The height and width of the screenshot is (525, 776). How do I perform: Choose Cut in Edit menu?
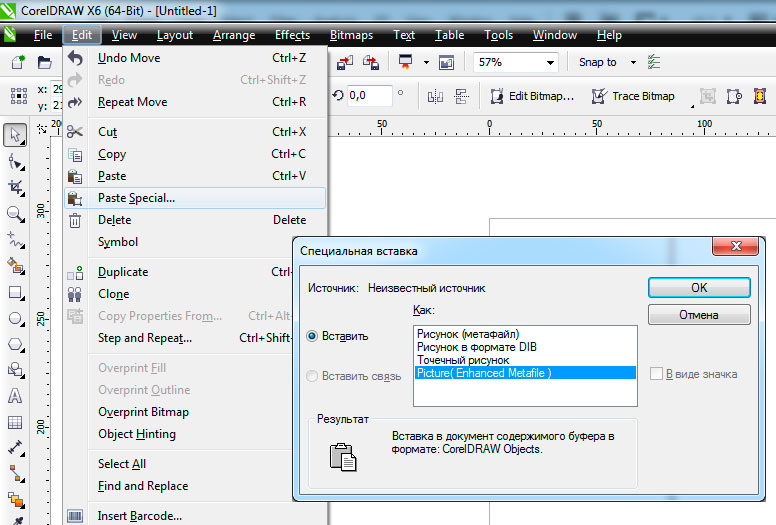pyautogui.click(x=195, y=132)
